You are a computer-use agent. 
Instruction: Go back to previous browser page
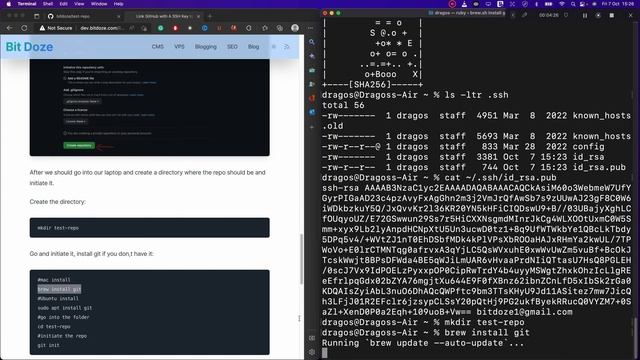tap(10, 28)
